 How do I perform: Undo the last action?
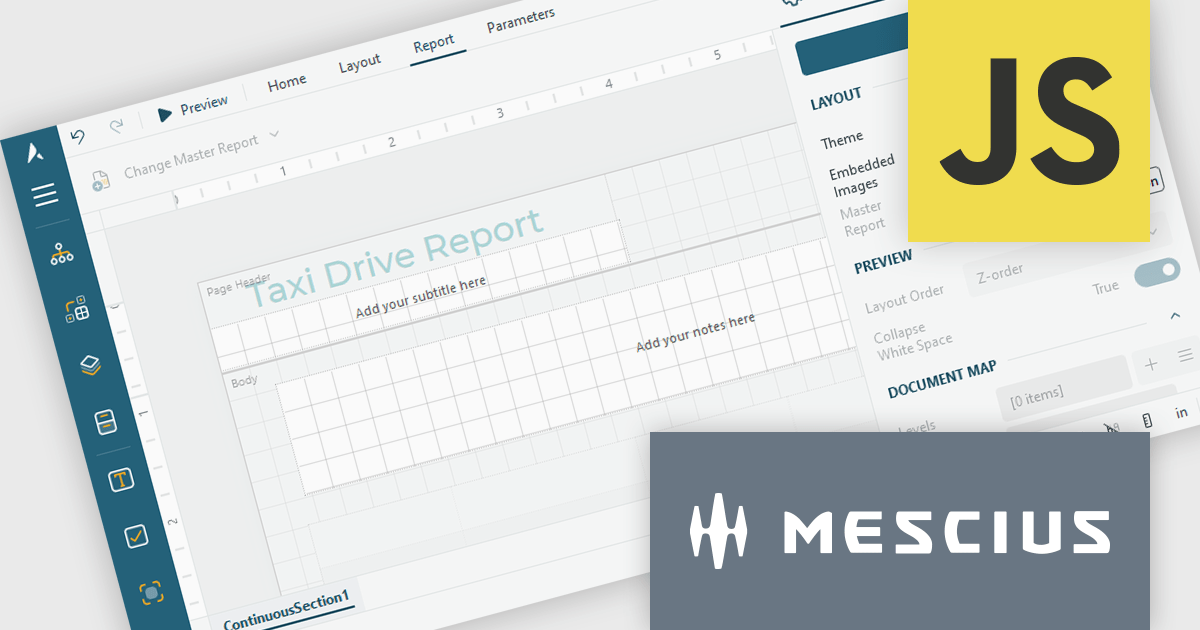pyautogui.click(x=77, y=135)
